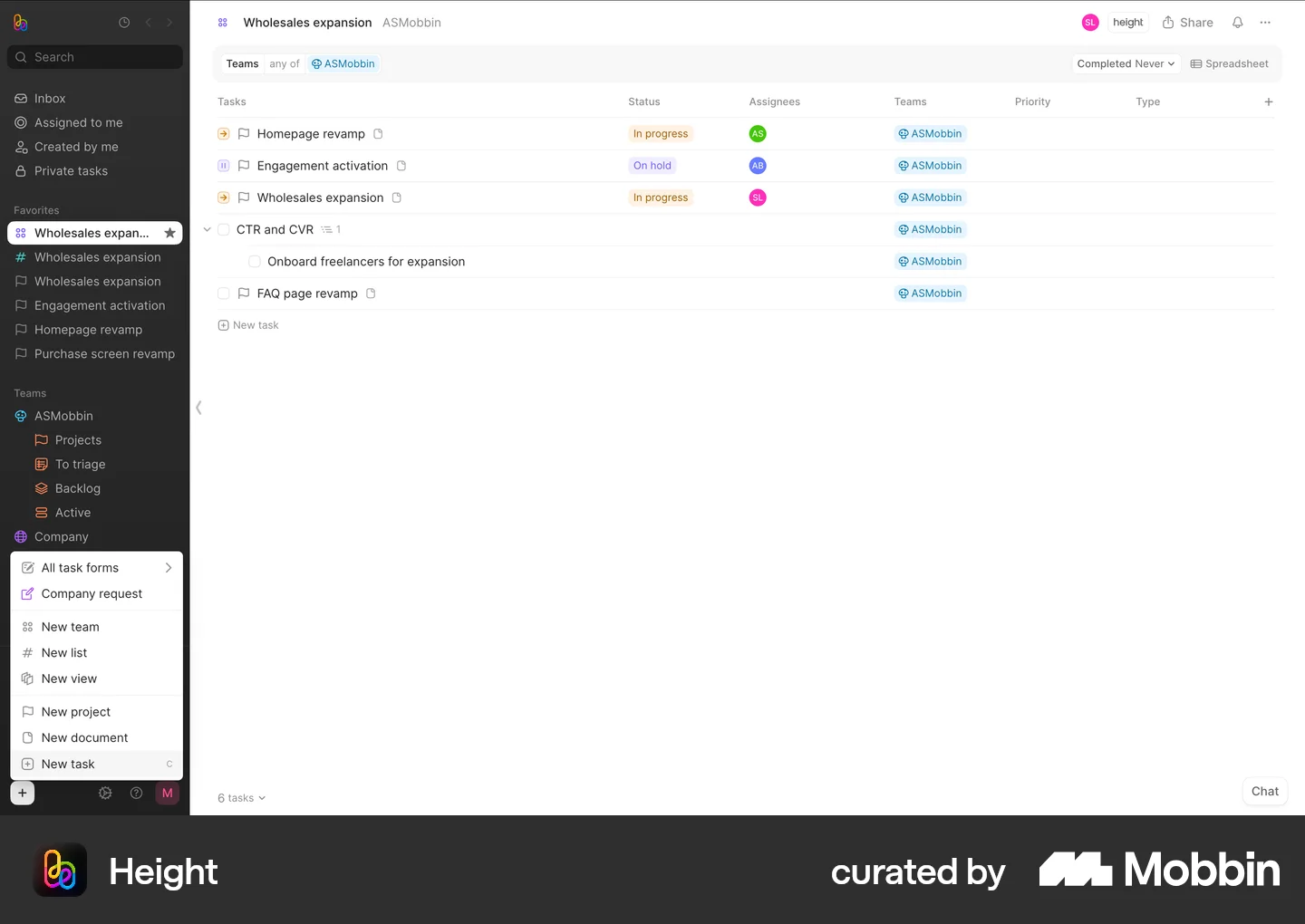Open settings gear in sidebar footer
Image resolution: width=1305 pixels, height=924 pixels.
105,793
